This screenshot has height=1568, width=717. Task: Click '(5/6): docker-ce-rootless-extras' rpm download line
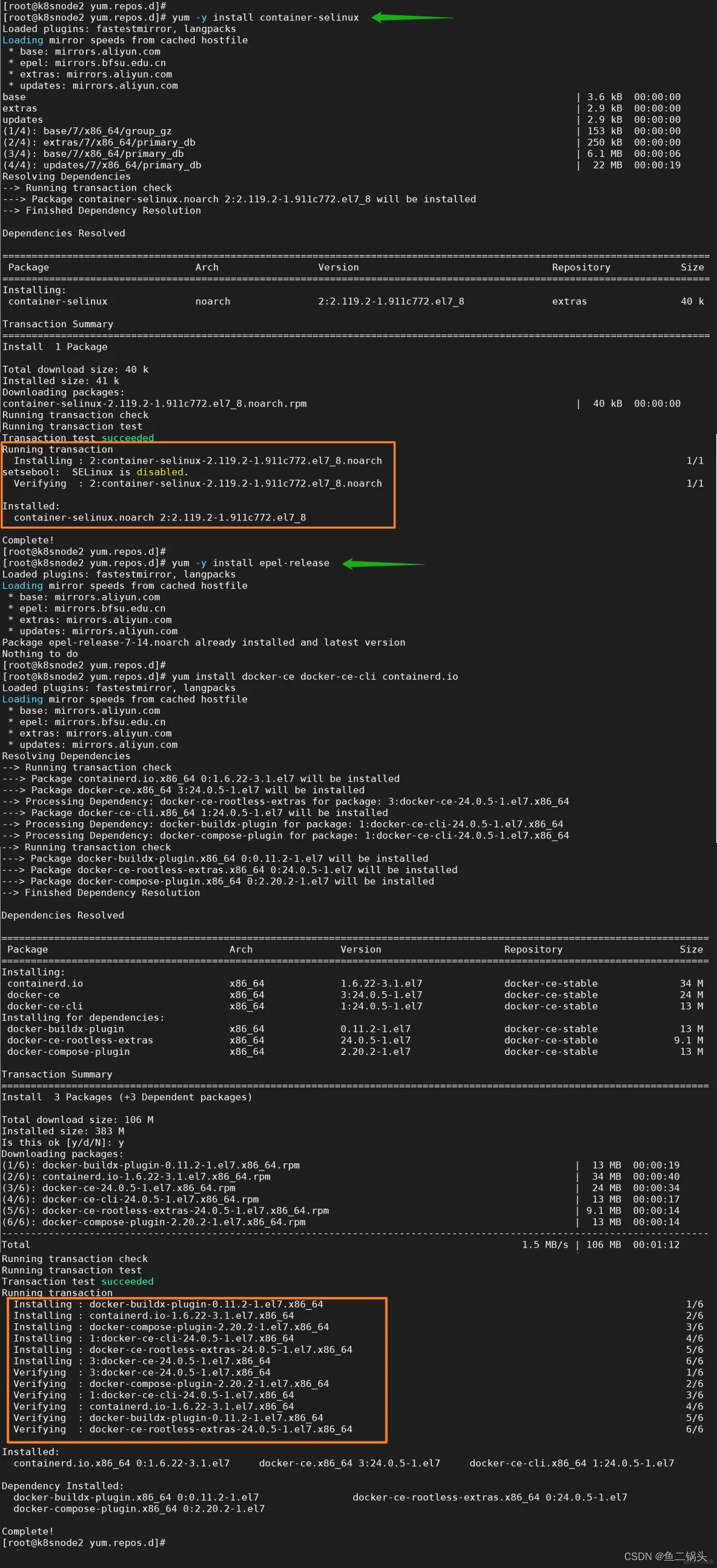pyautogui.click(x=165, y=1211)
